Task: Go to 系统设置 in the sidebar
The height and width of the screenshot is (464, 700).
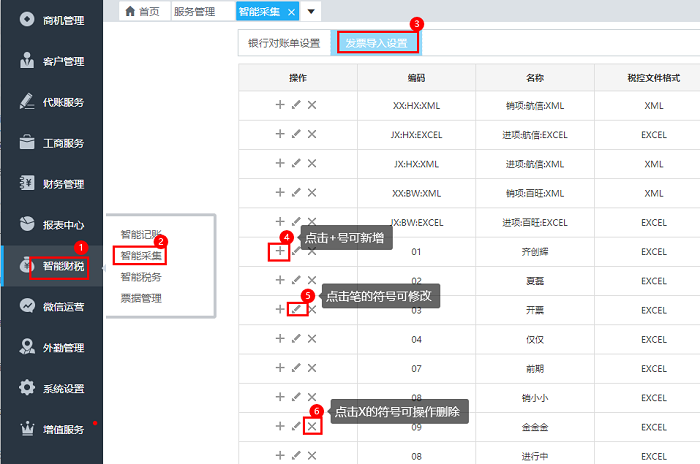Action: pyautogui.click(x=63, y=389)
